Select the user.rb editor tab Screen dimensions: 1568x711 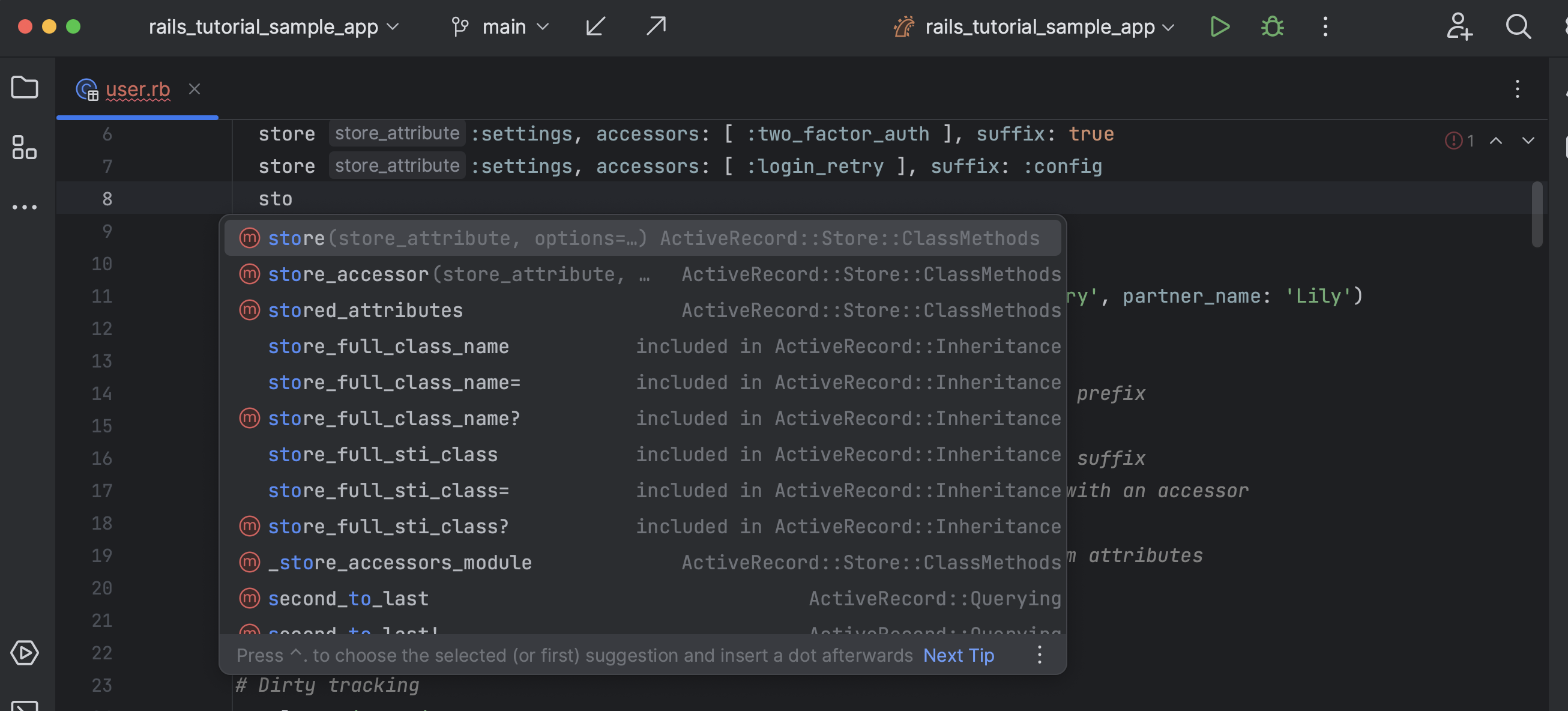pos(137,89)
